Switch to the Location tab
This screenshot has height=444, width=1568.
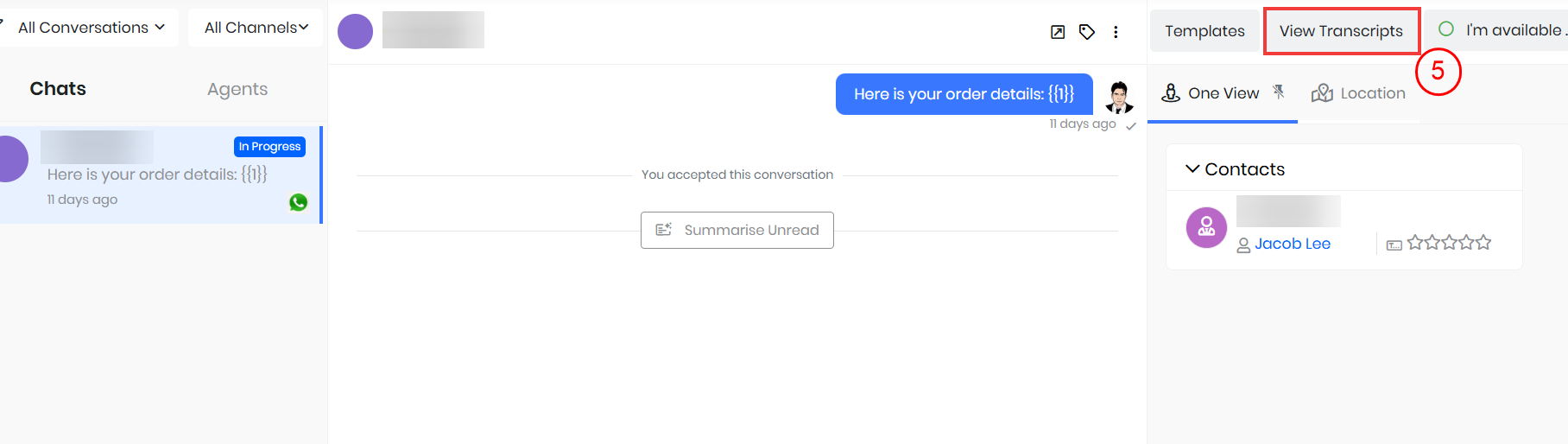[x=1358, y=93]
